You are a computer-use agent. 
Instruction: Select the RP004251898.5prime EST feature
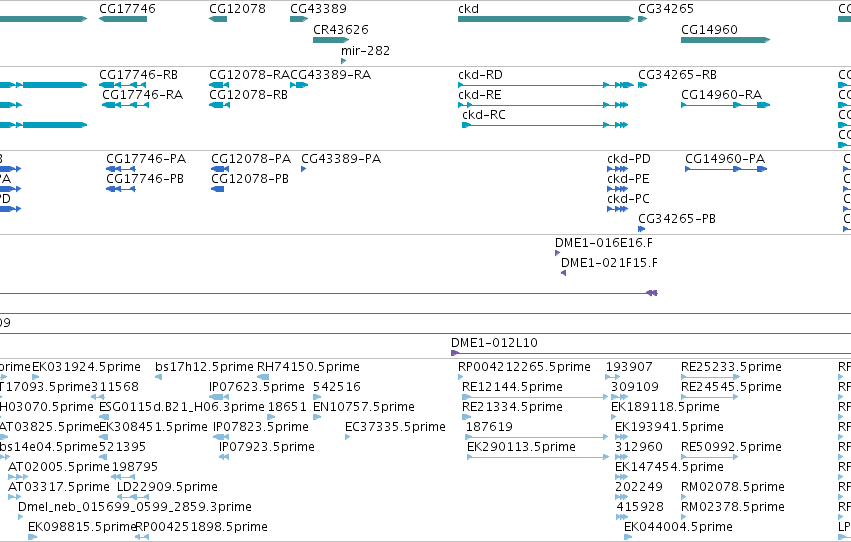point(142,537)
